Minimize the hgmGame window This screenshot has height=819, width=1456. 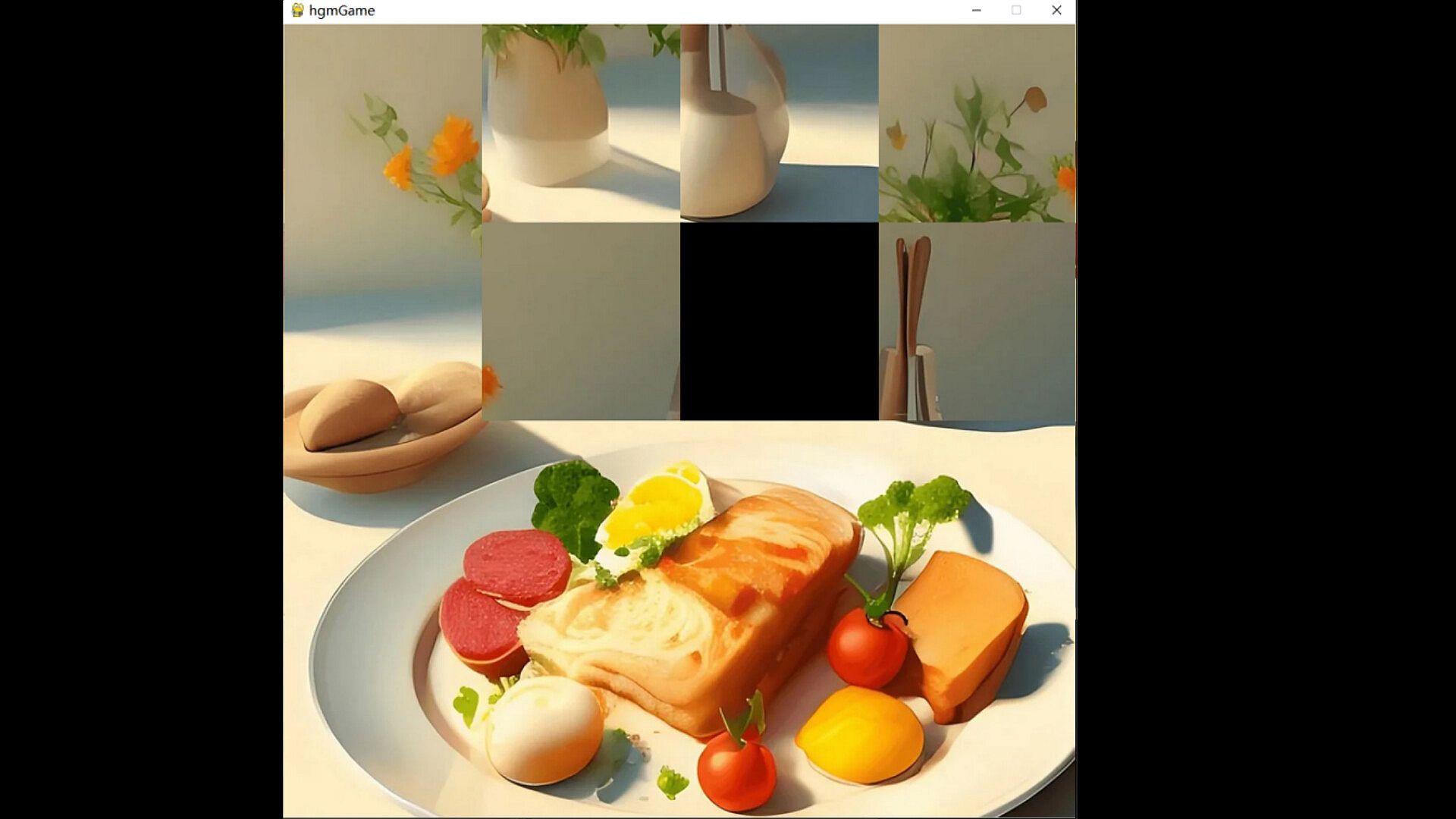click(x=976, y=11)
